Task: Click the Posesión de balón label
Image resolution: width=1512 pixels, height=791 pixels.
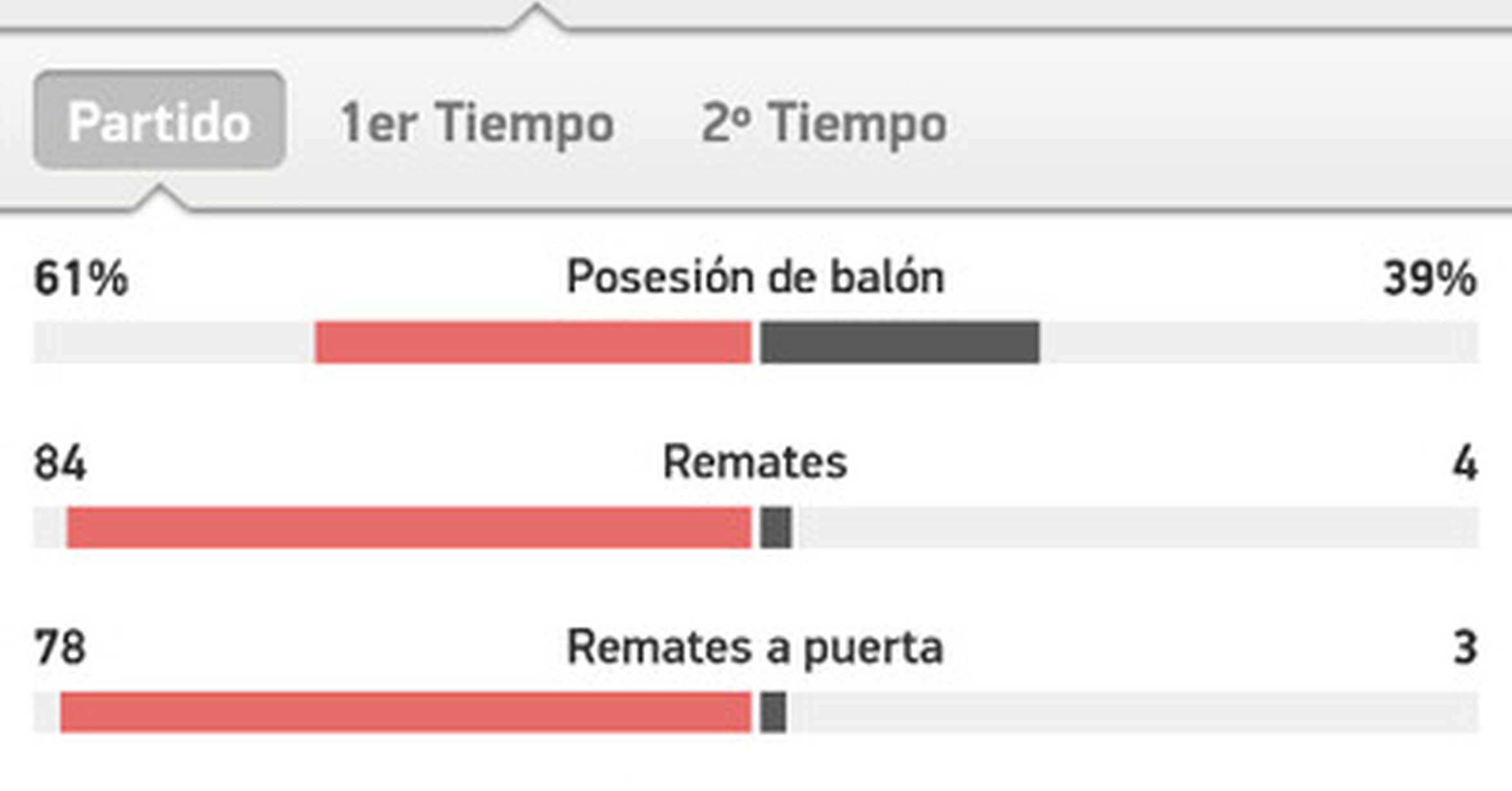Action: pos(755,277)
